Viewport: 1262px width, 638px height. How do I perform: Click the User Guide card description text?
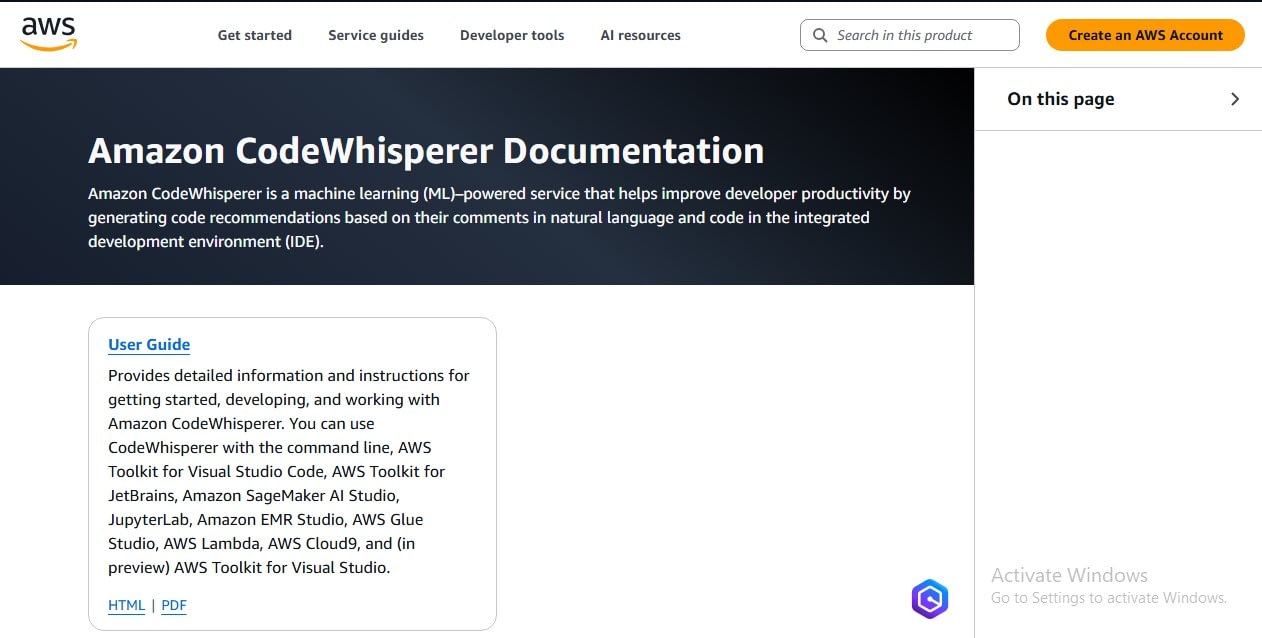tap(289, 471)
